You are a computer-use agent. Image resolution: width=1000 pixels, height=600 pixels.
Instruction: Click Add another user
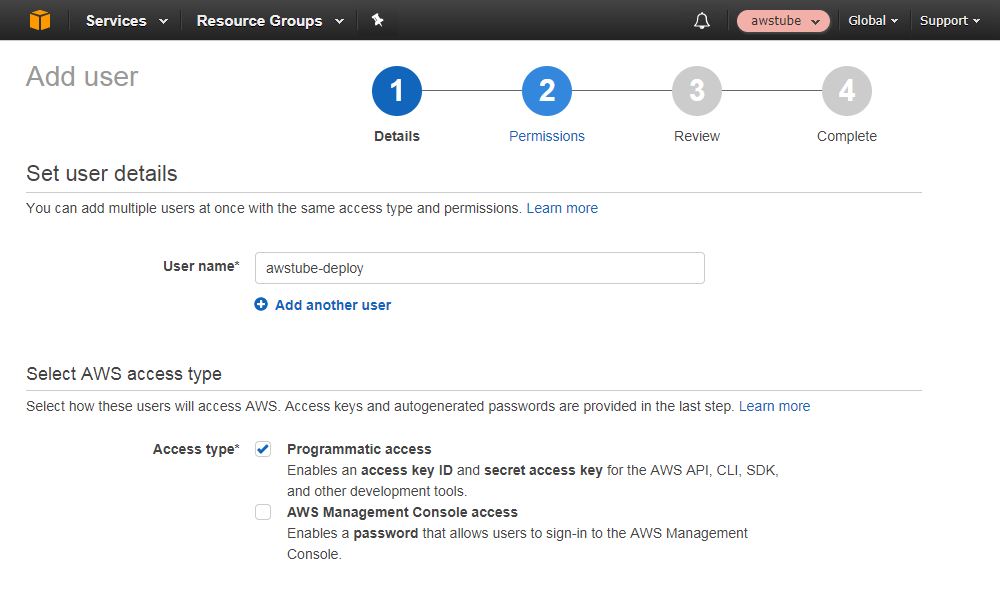click(x=332, y=304)
